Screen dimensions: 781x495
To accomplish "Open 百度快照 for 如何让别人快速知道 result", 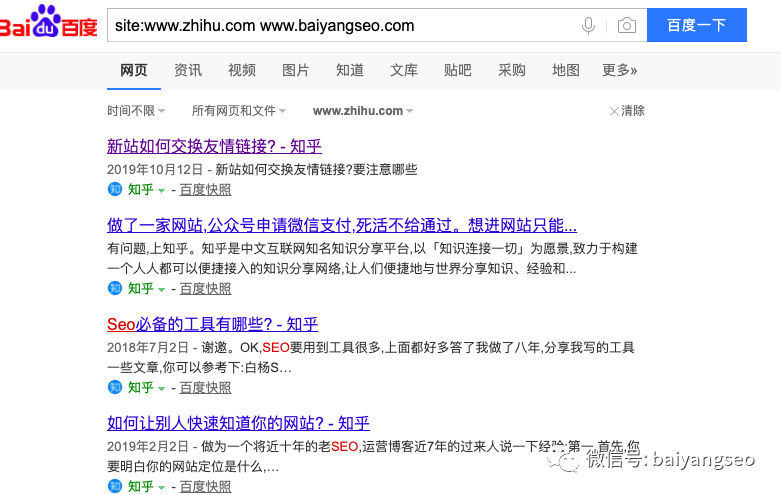I will click(x=205, y=486).
